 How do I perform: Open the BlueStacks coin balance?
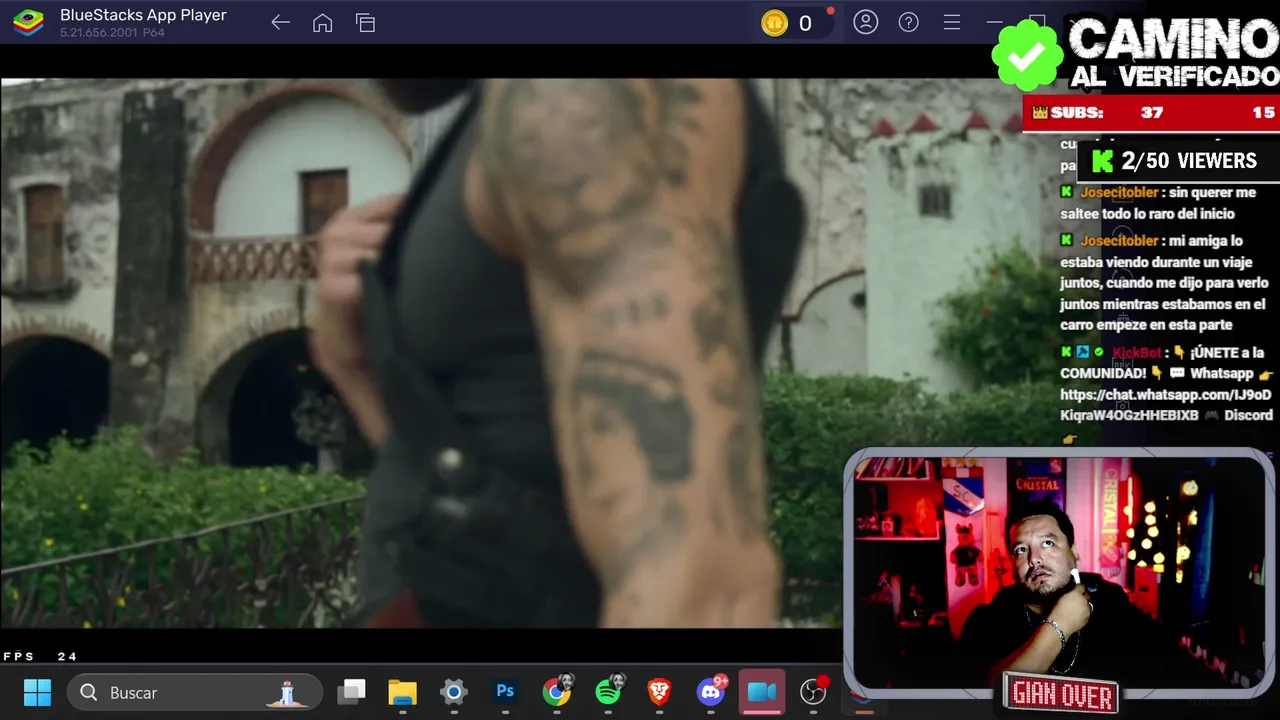(796, 23)
